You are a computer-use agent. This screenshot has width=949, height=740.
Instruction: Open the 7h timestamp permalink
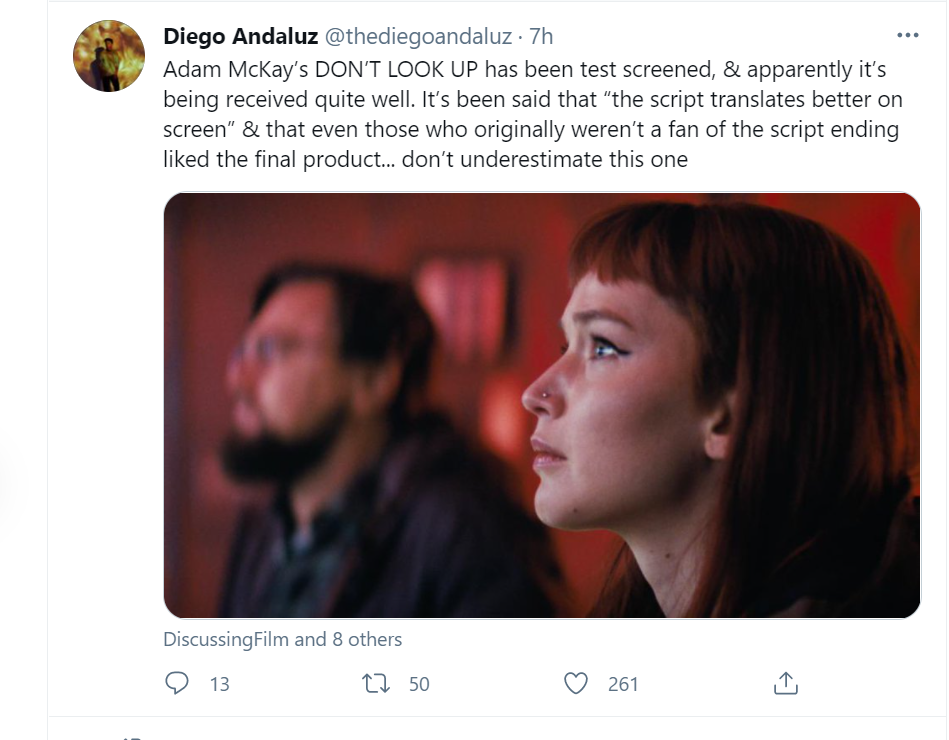[541, 36]
